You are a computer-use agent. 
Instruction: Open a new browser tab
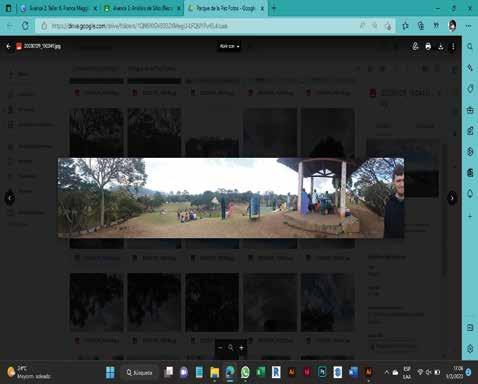(x=274, y=8)
